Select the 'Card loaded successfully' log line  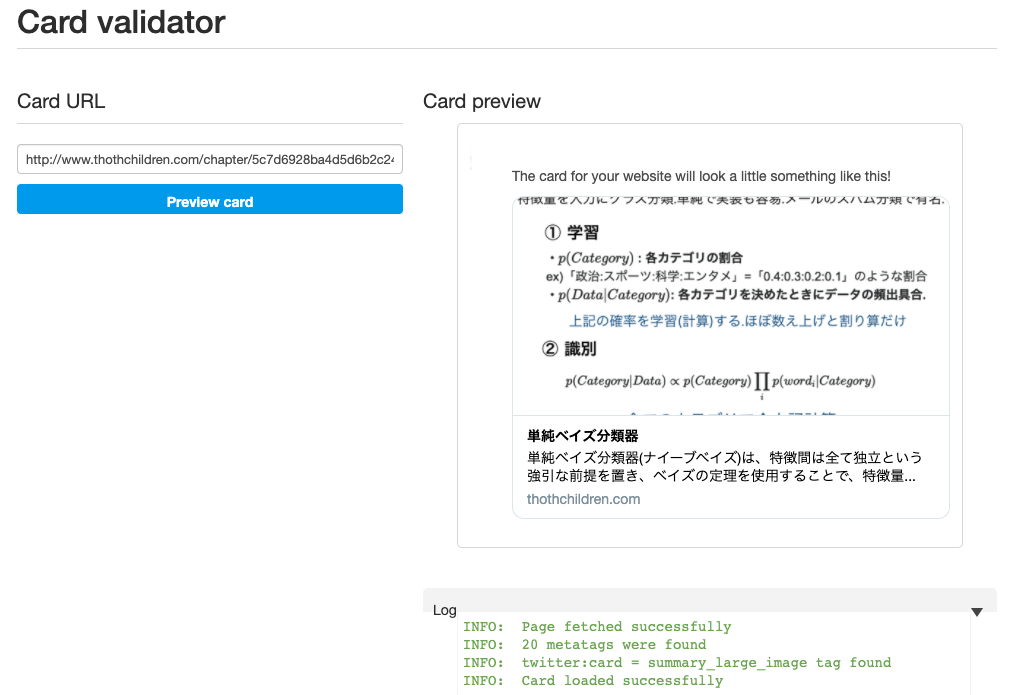pos(593,681)
